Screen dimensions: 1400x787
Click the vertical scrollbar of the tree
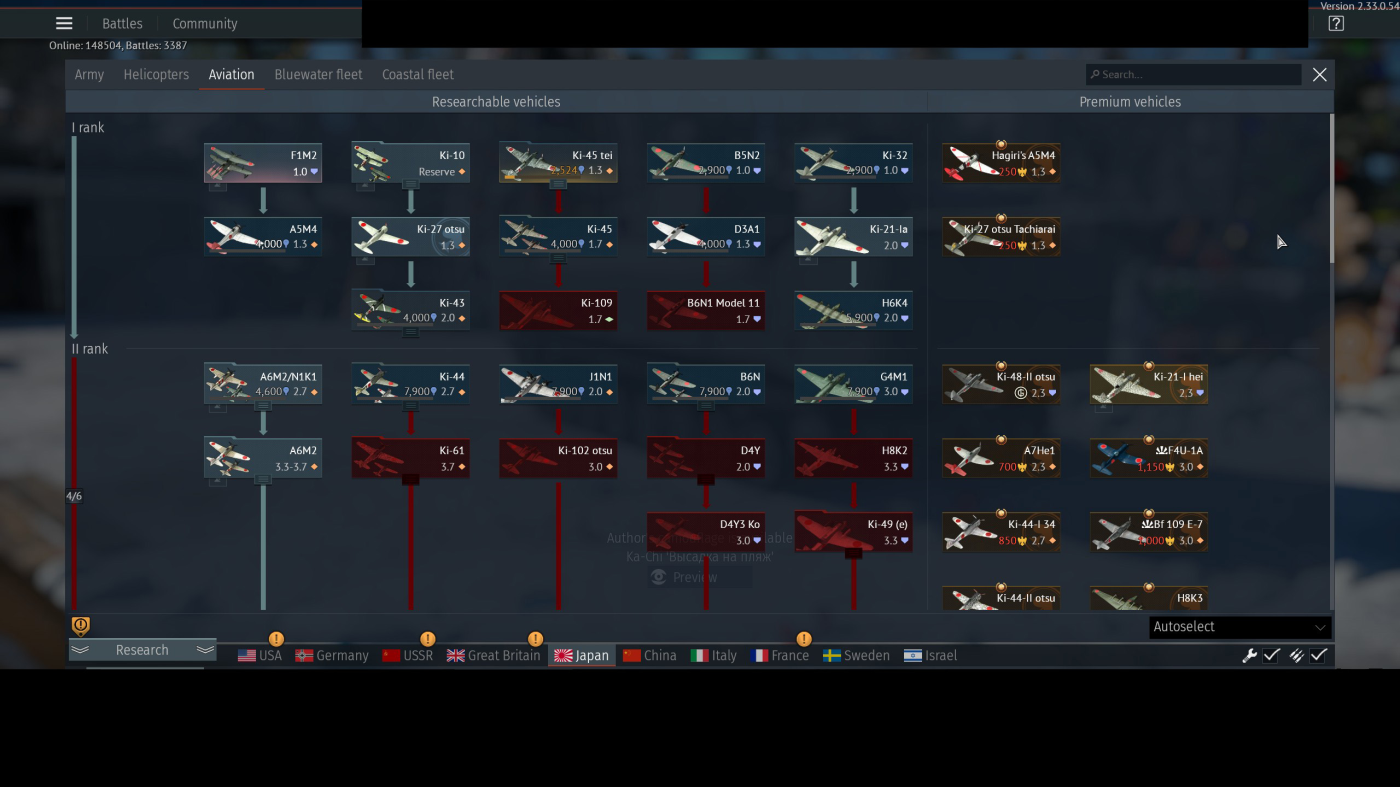[1331, 188]
